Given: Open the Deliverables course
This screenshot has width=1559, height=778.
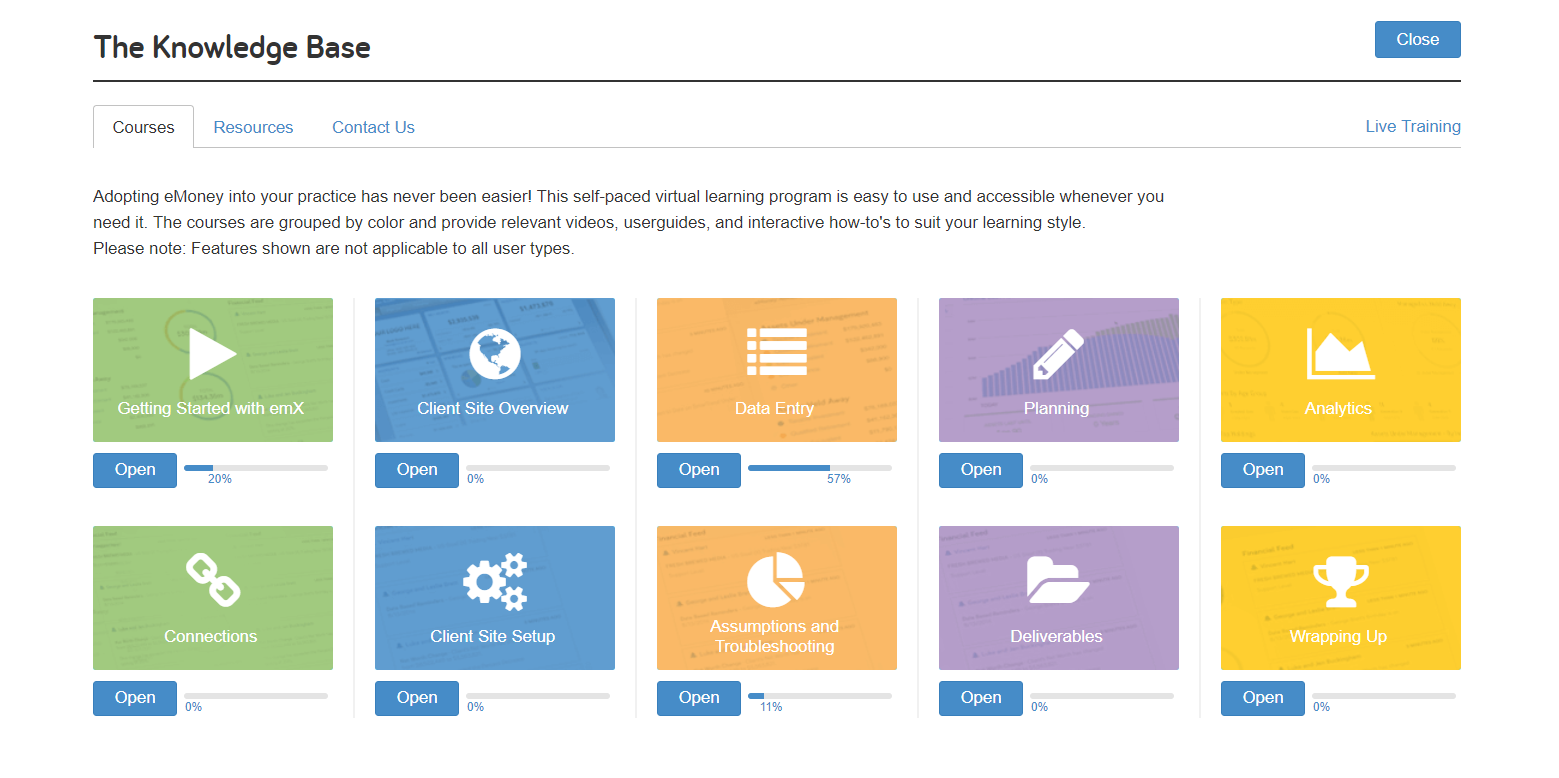Looking at the screenshot, I should click(x=981, y=698).
